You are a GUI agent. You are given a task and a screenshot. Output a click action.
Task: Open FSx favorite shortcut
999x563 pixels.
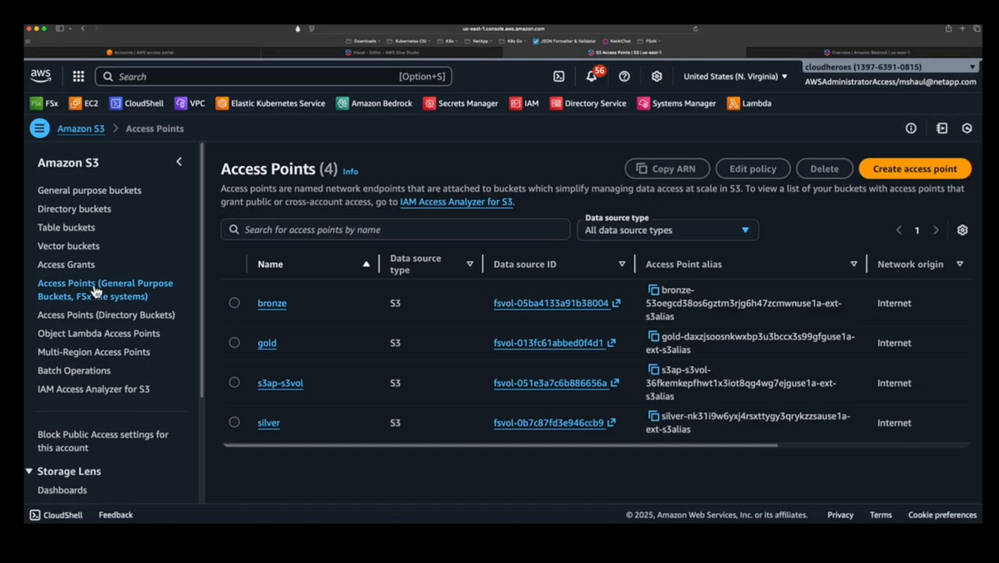[44, 103]
